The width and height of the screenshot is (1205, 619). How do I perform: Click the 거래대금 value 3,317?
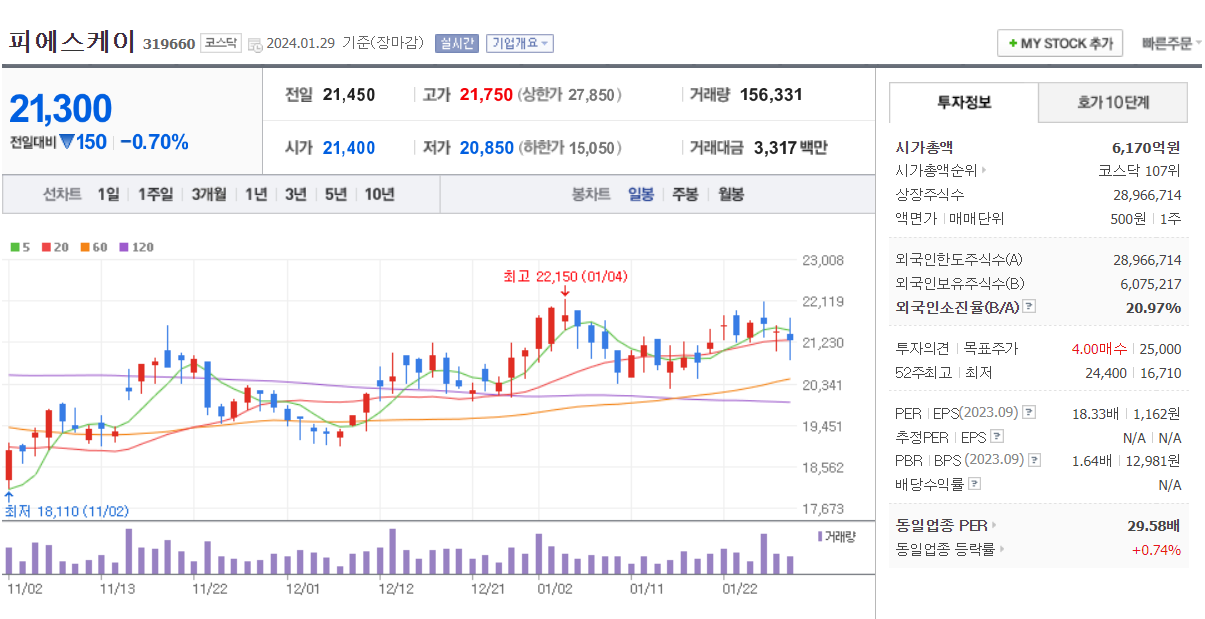click(775, 148)
